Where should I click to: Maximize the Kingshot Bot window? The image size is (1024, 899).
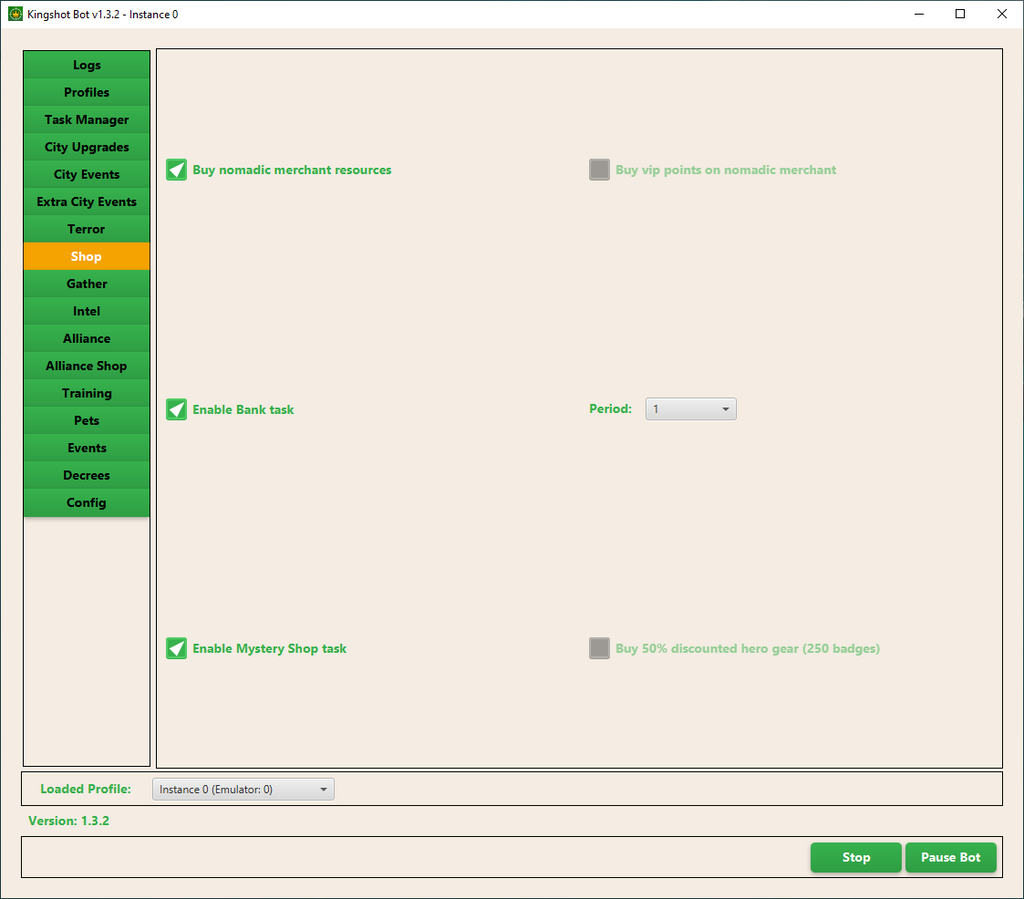point(960,14)
